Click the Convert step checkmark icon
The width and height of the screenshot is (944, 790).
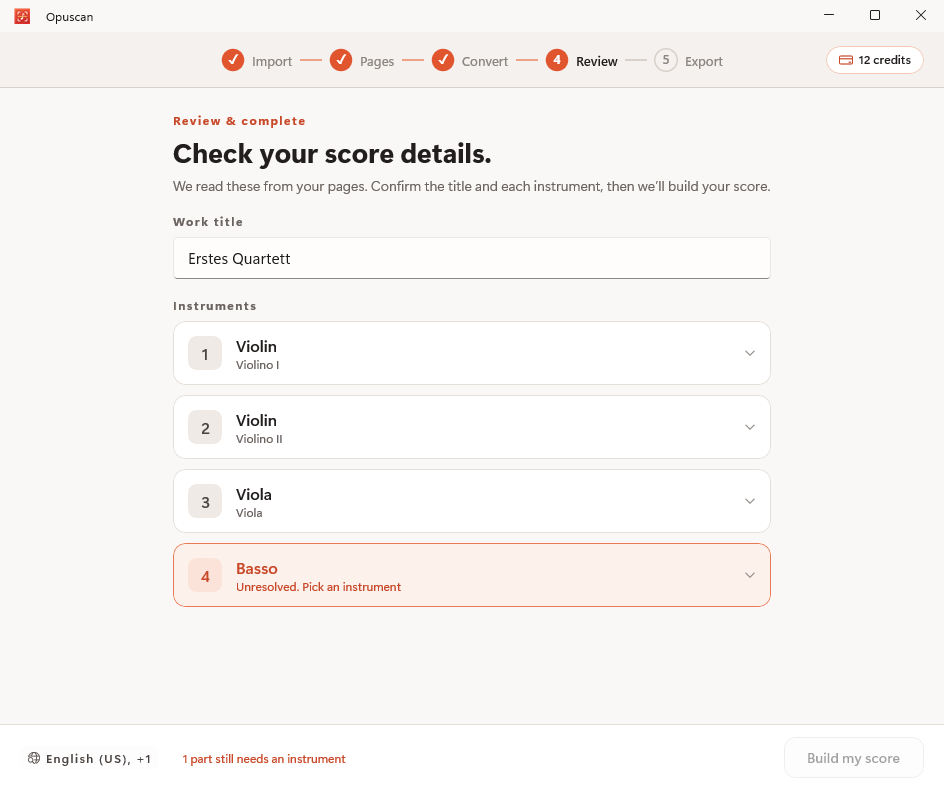(443, 60)
